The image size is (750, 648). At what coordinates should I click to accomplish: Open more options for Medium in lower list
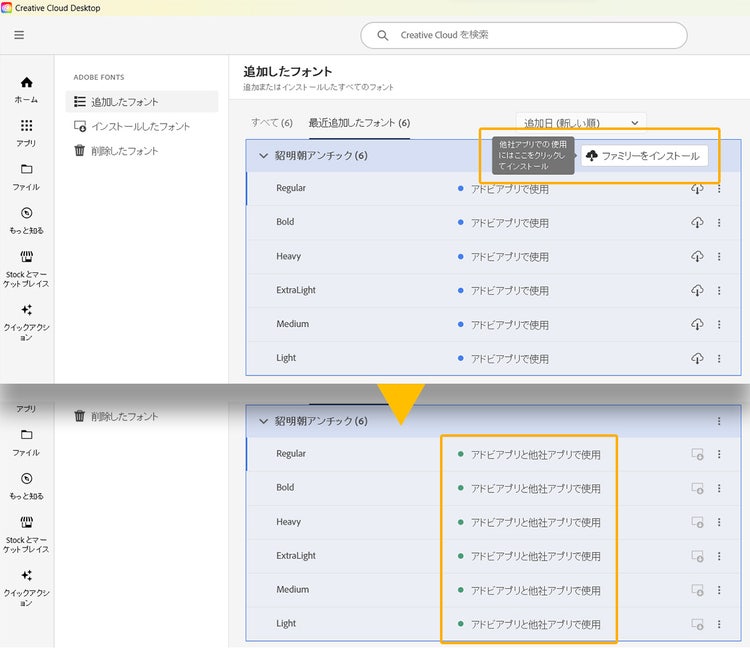click(719, 590)
